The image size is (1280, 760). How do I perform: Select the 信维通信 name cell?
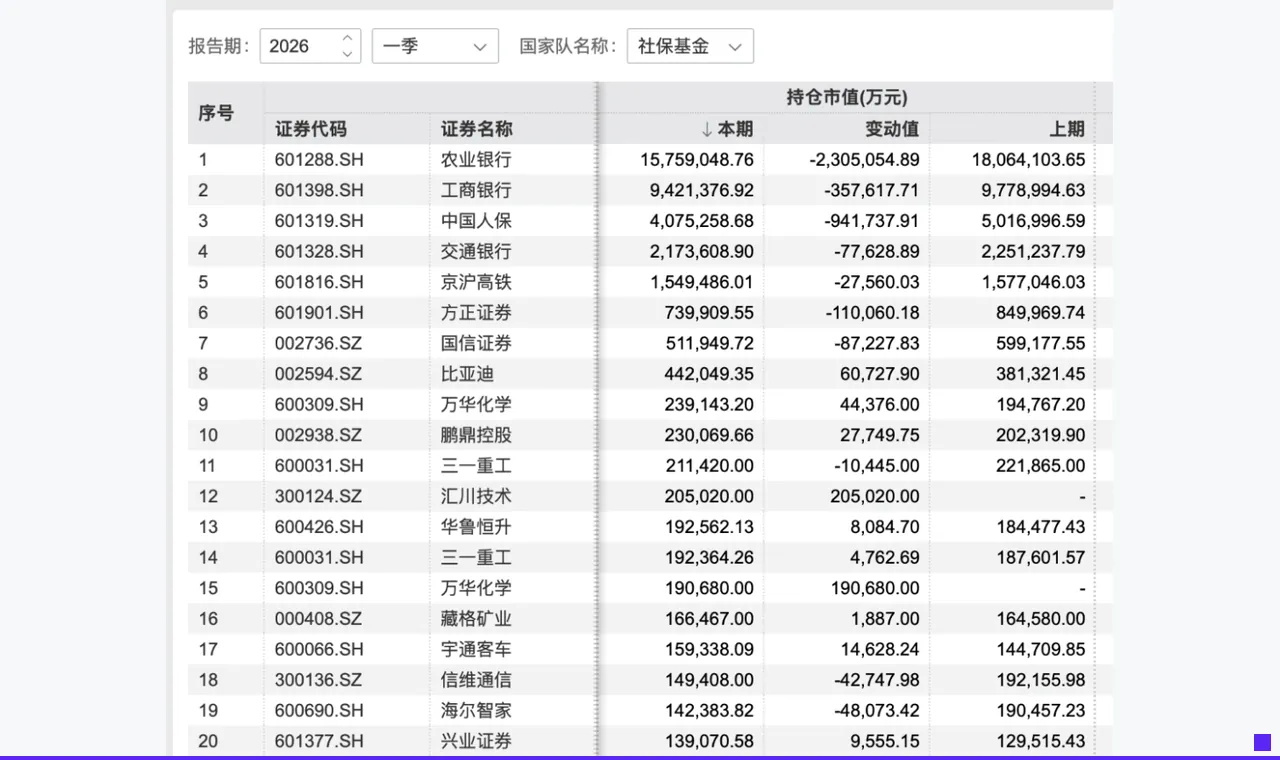[x=476, y=680]
